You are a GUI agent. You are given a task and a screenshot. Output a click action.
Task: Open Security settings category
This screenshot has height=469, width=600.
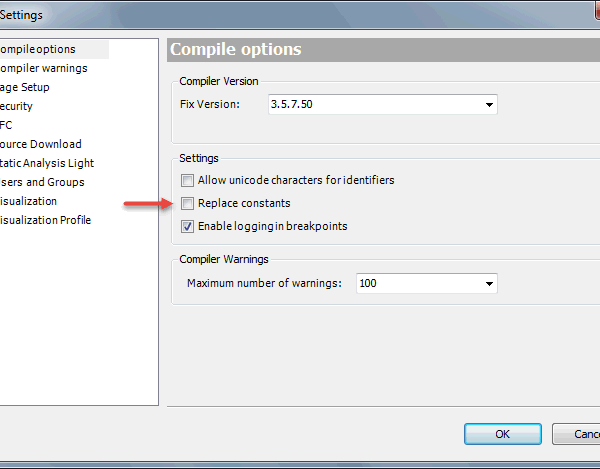coord(16,106)
